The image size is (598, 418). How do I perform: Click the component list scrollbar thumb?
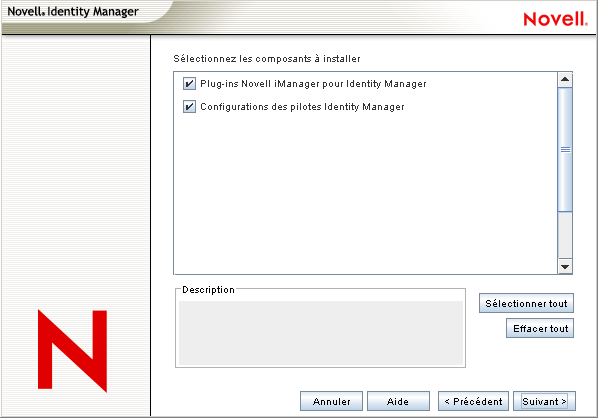coord(565,150)
